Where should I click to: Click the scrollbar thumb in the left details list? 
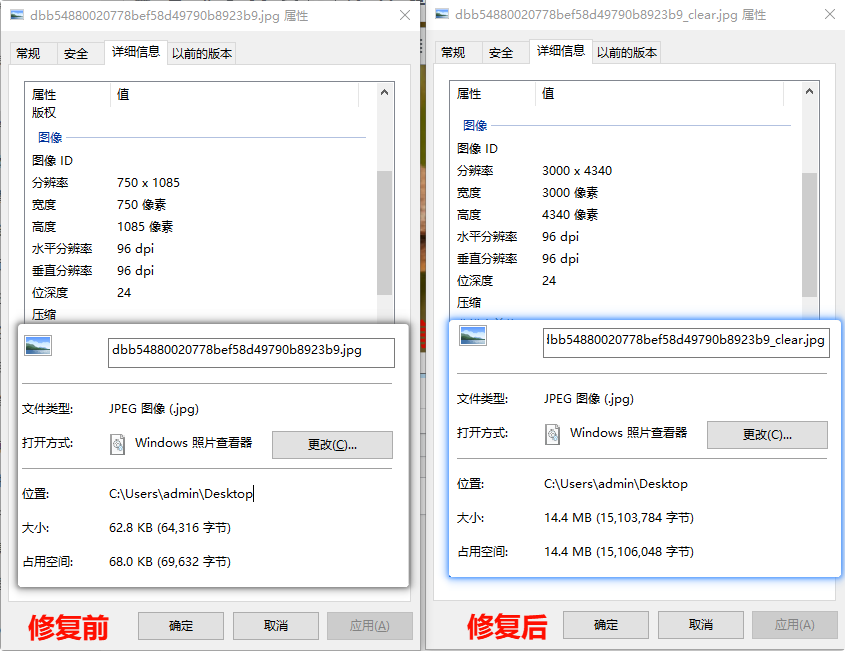tap(384, 233)
